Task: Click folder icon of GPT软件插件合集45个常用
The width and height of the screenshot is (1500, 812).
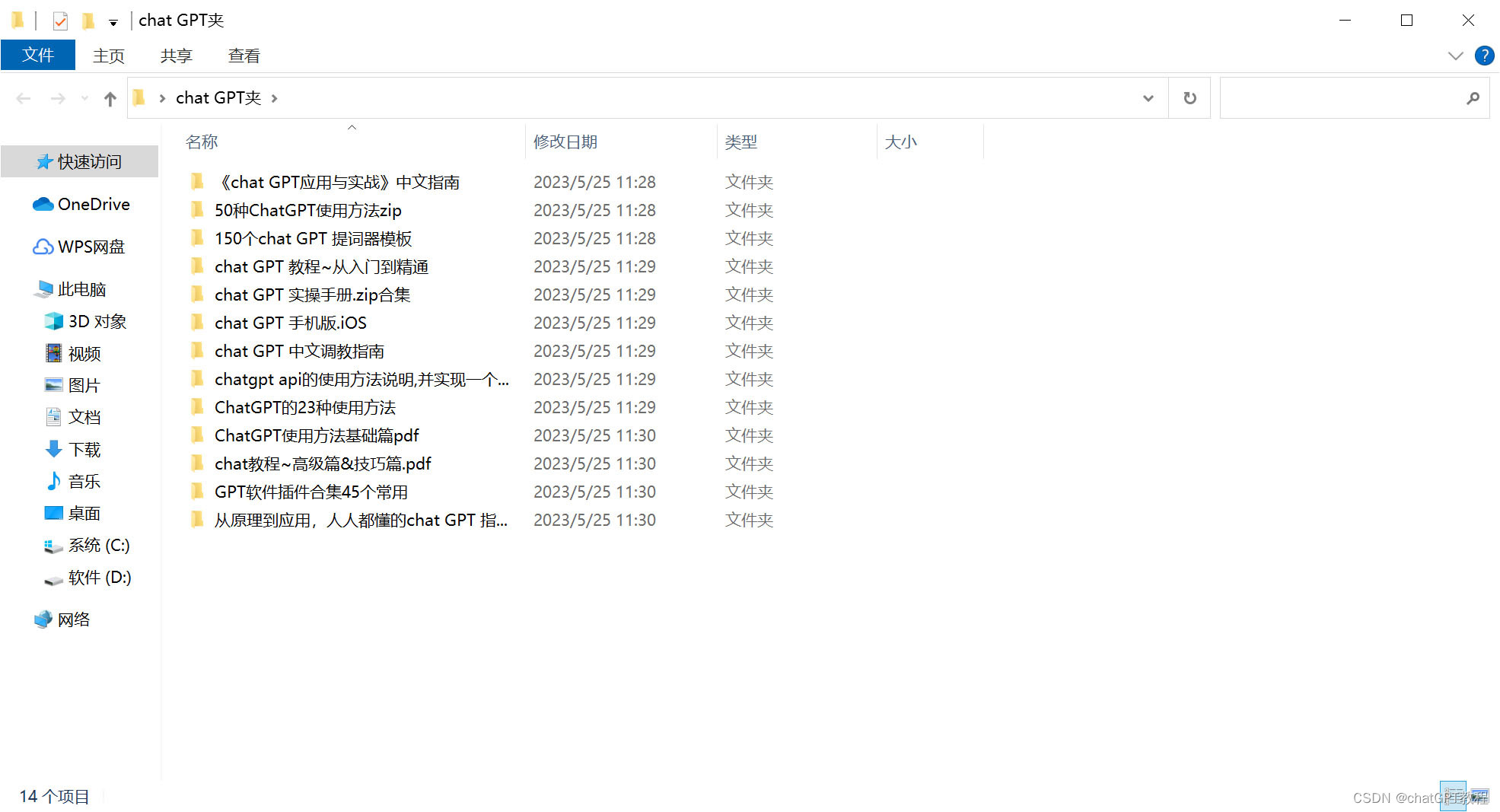Action: [x=197, y=492]
